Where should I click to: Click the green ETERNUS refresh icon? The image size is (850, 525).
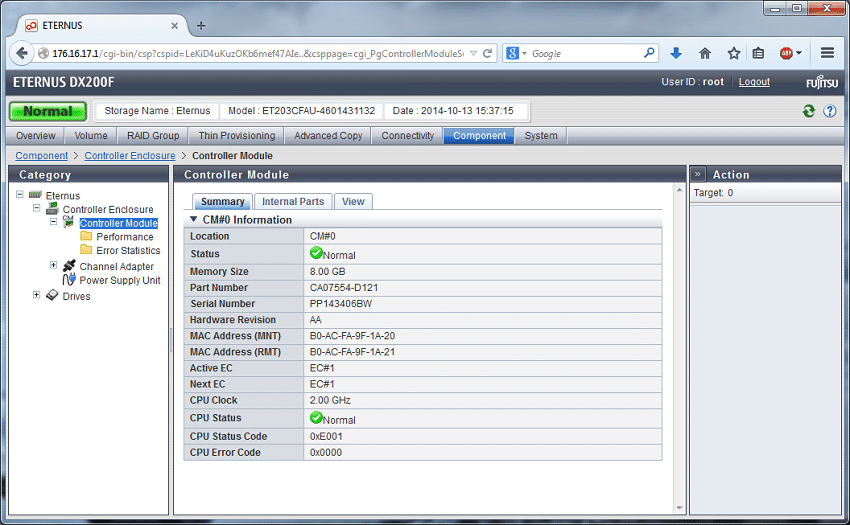pyautogui.click(x=809, y=111)
